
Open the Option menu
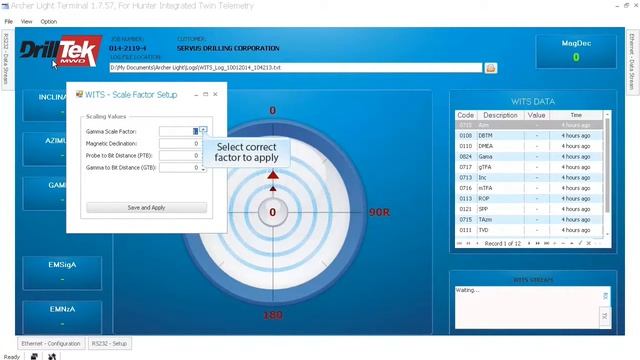49,21
